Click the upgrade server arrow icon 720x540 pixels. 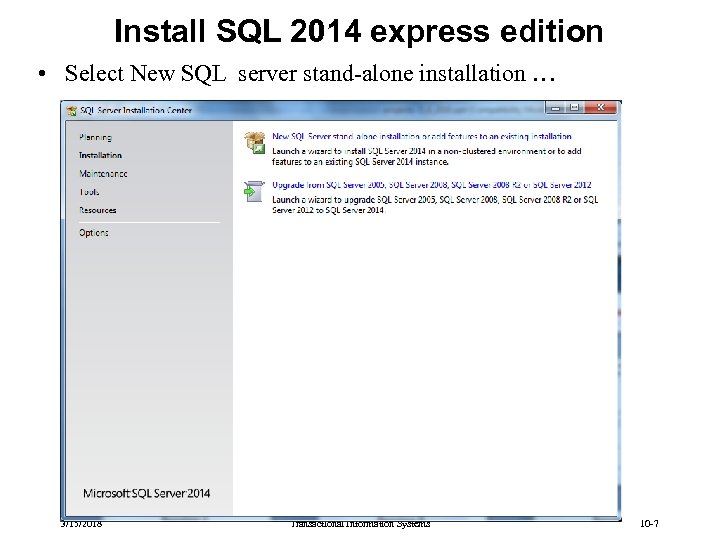point(254,191)
